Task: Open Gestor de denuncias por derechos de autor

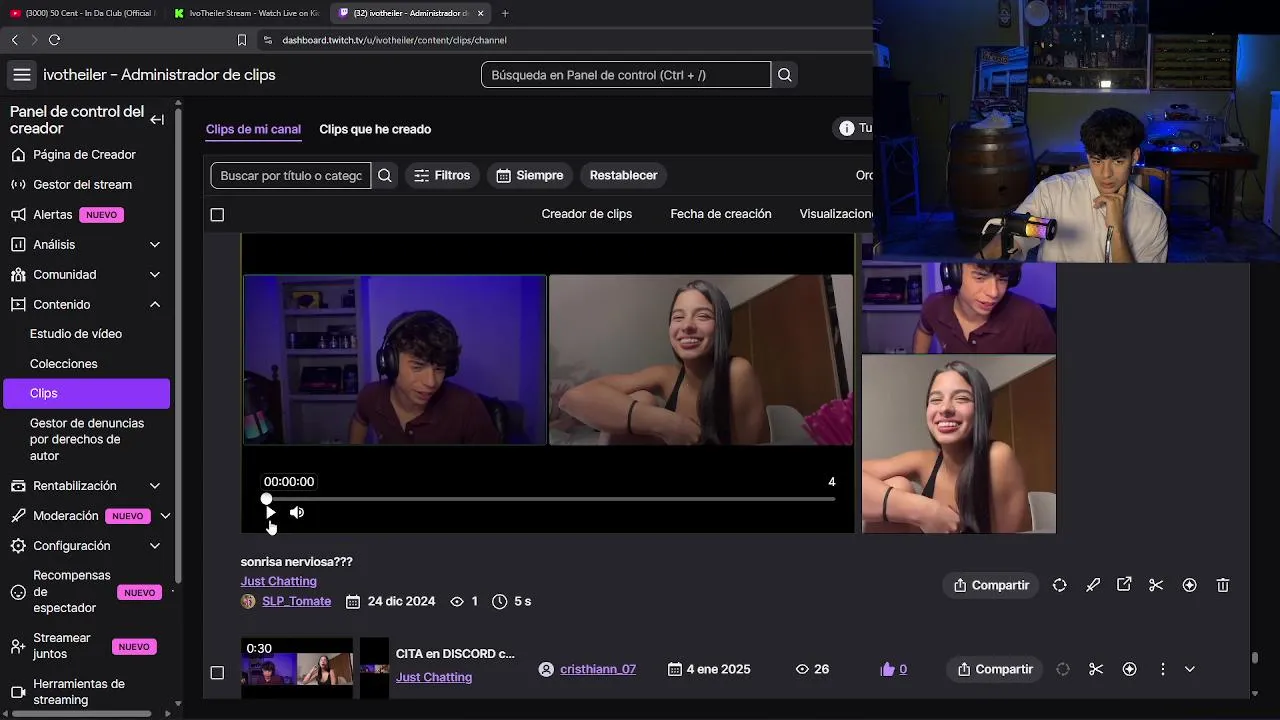Action: (x=88, y=439)
